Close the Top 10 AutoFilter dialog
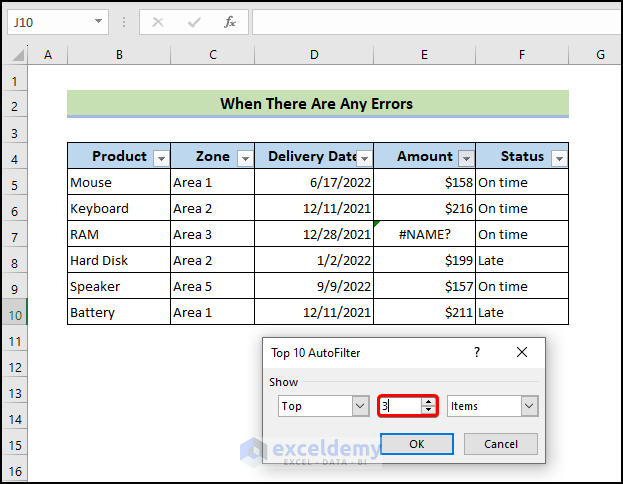 (522, 352)
